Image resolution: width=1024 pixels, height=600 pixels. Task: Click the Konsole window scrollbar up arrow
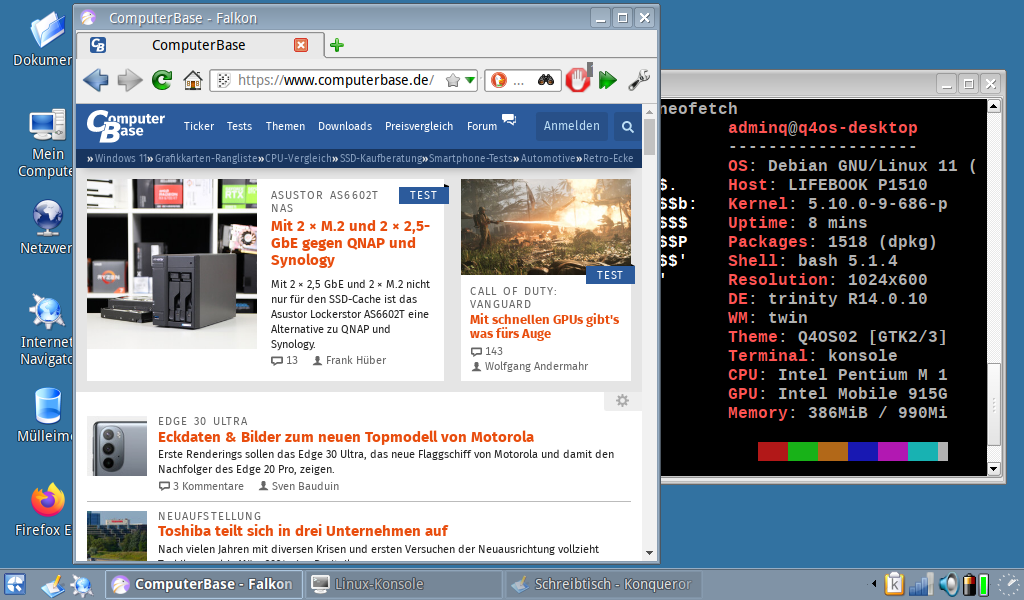point(993,106)
